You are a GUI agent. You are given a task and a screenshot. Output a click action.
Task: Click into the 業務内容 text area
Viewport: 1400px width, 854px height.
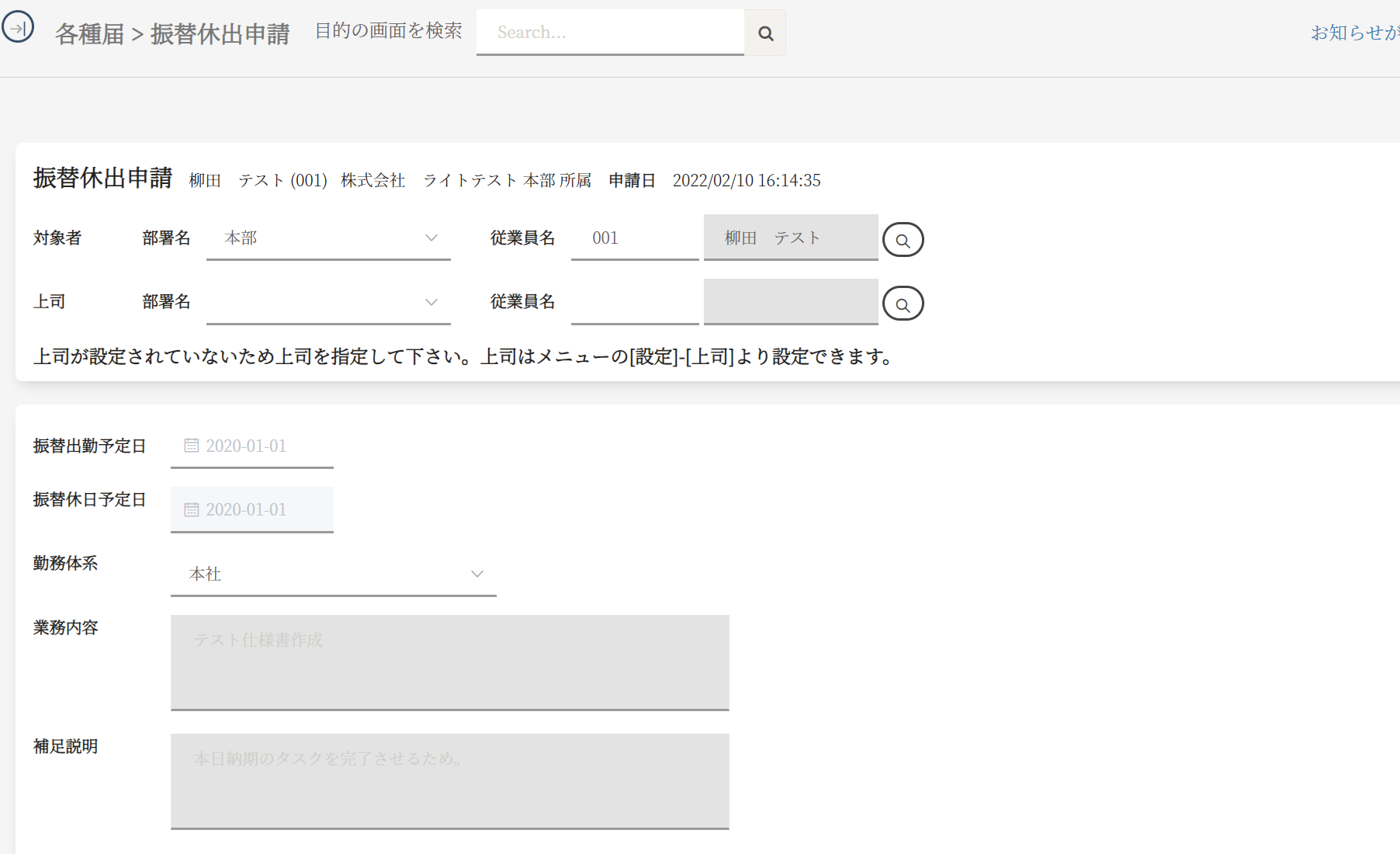(x=449, y=662)
